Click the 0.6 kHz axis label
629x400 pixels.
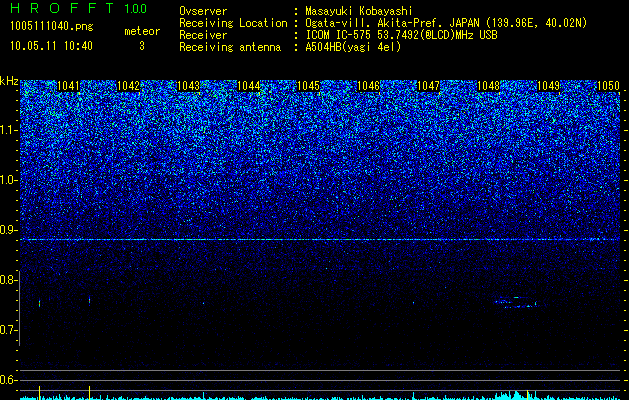[x=7, y=380]
